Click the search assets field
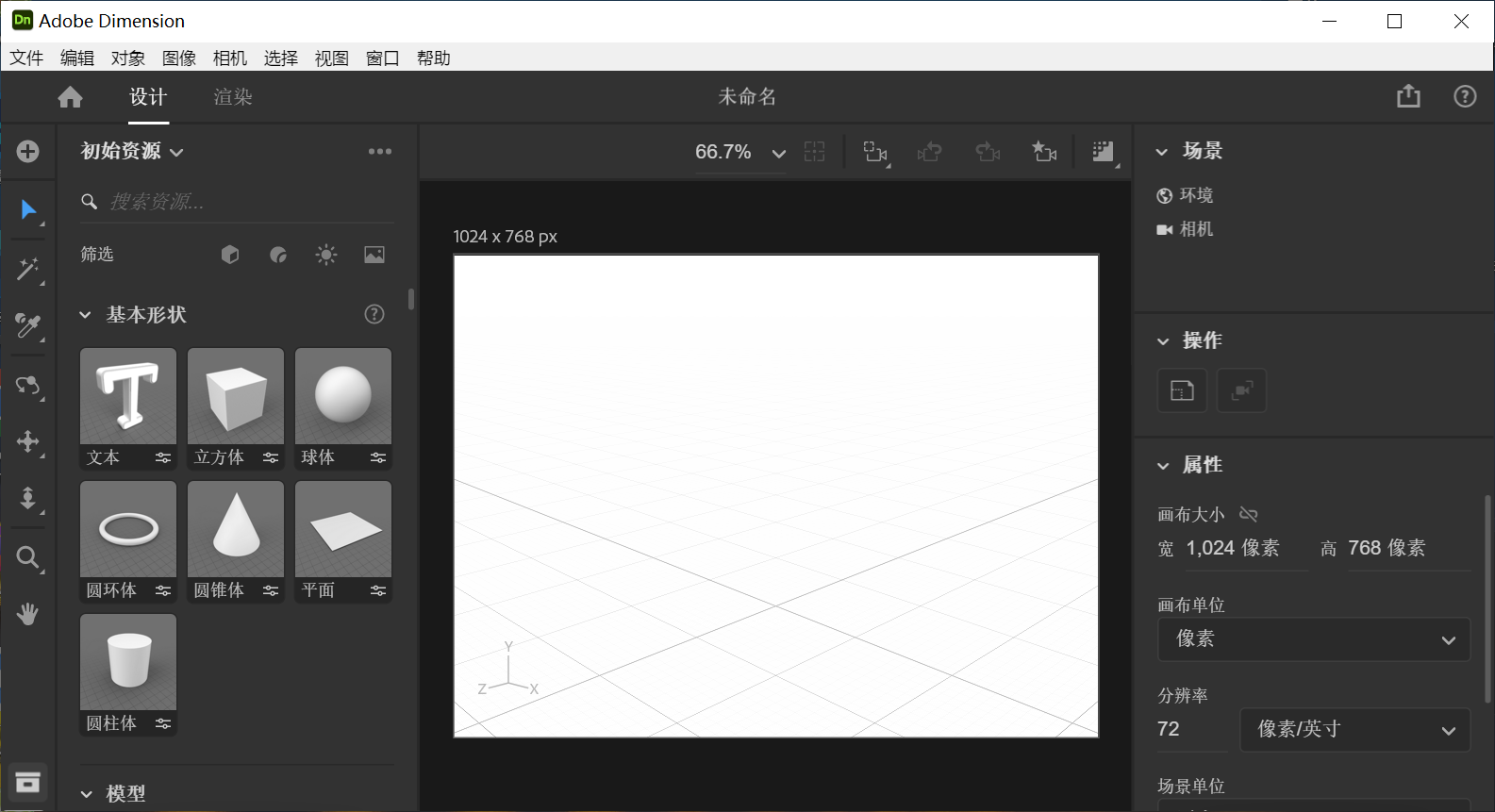 click(238, 202)
